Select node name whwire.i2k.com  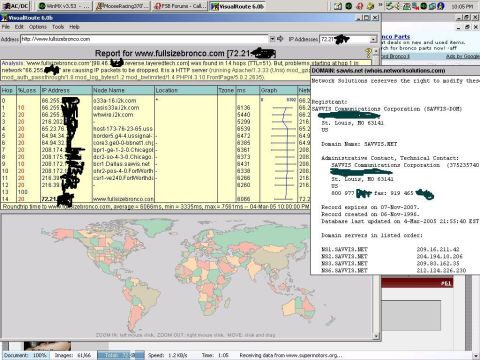[x=113, y=115]
